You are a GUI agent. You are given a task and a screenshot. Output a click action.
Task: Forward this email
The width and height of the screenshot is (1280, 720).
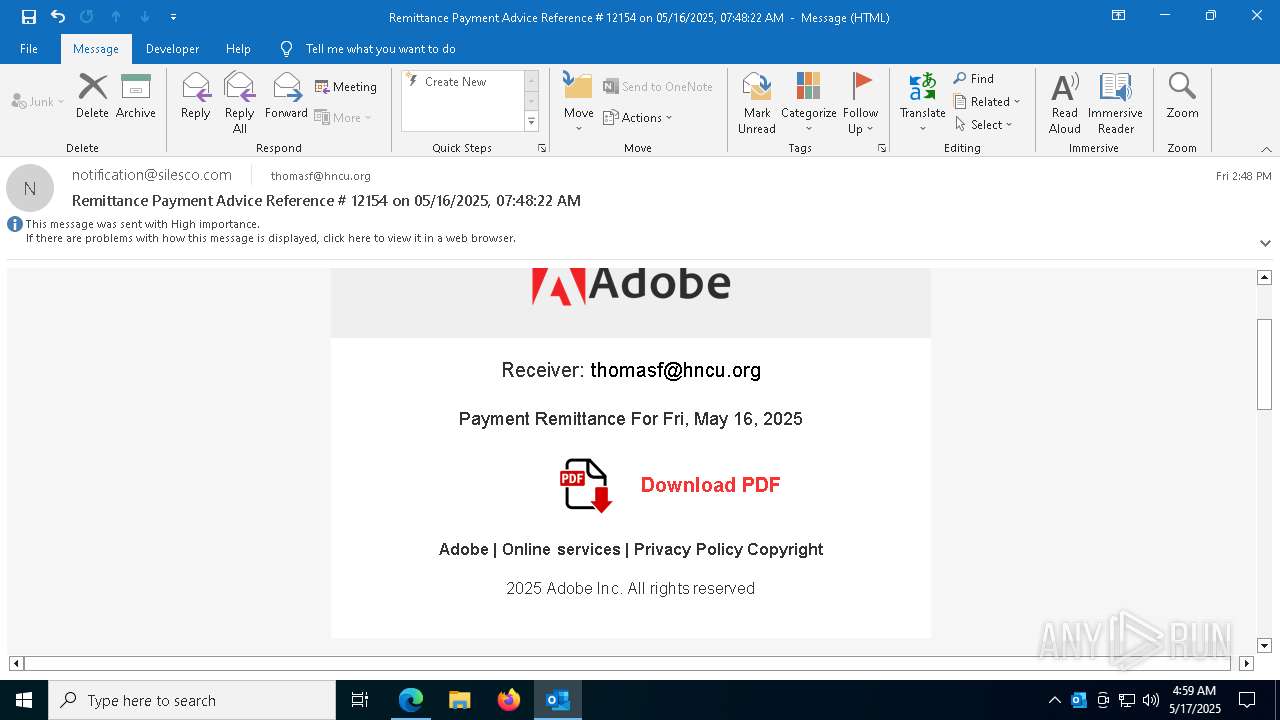pos(286,96)
